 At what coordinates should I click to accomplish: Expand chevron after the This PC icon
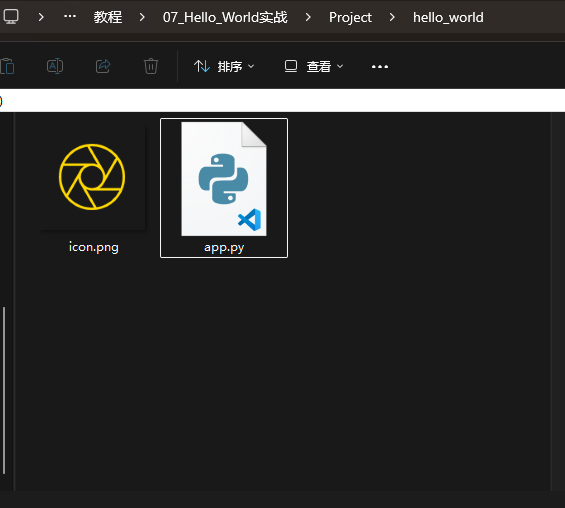(x=41, y=17)
